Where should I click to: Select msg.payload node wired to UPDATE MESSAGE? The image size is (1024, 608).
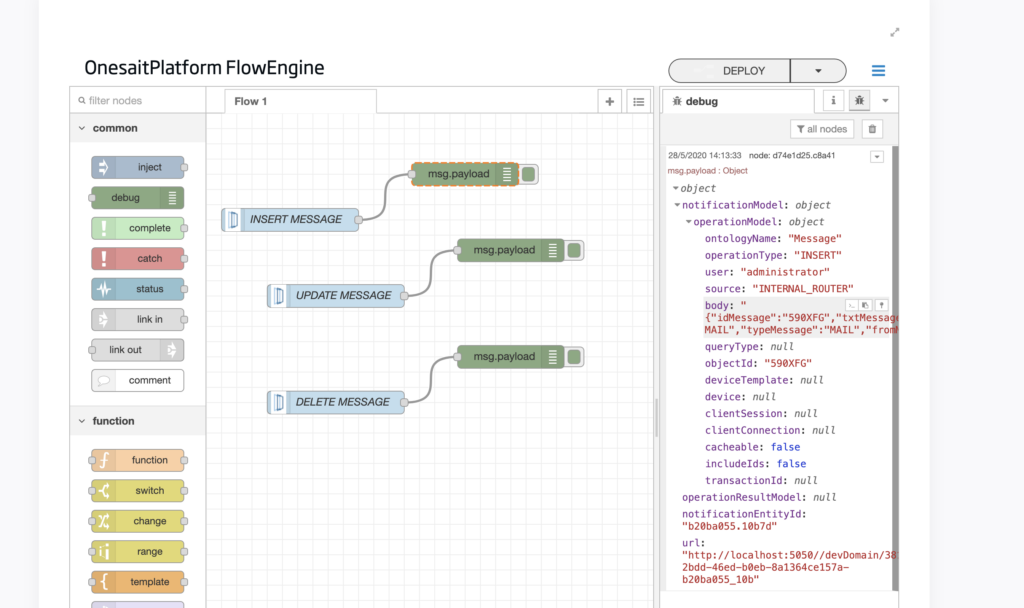511,250
